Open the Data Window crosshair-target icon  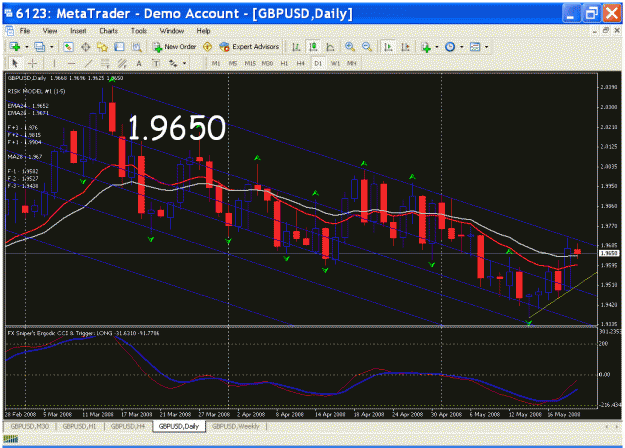tap(85, 47)
